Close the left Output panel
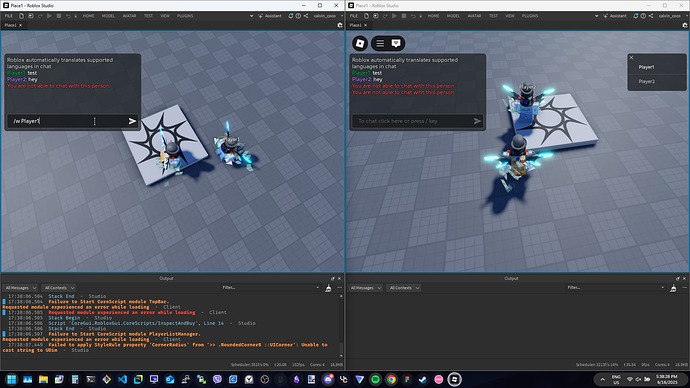Screen dimensions: 690x388 339,278
